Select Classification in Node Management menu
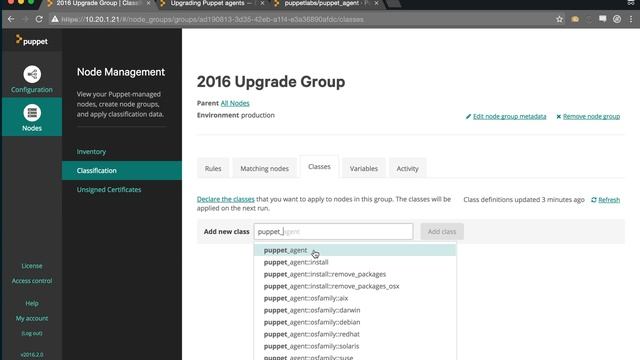The image size is (640, 360). [122, 170]
